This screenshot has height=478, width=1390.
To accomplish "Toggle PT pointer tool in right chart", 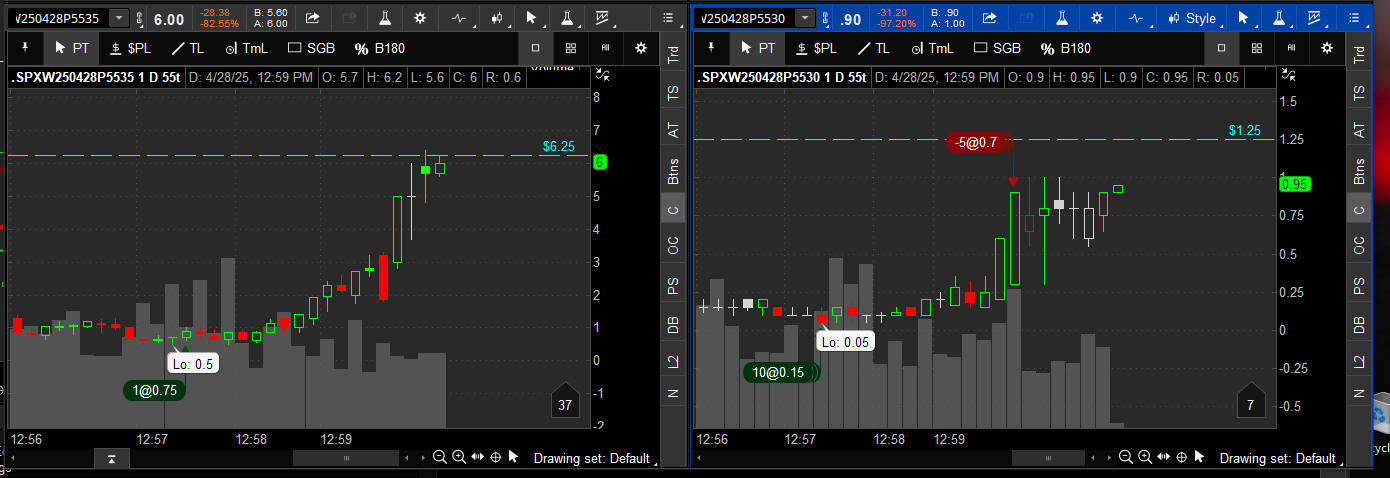I will point(757,48).
